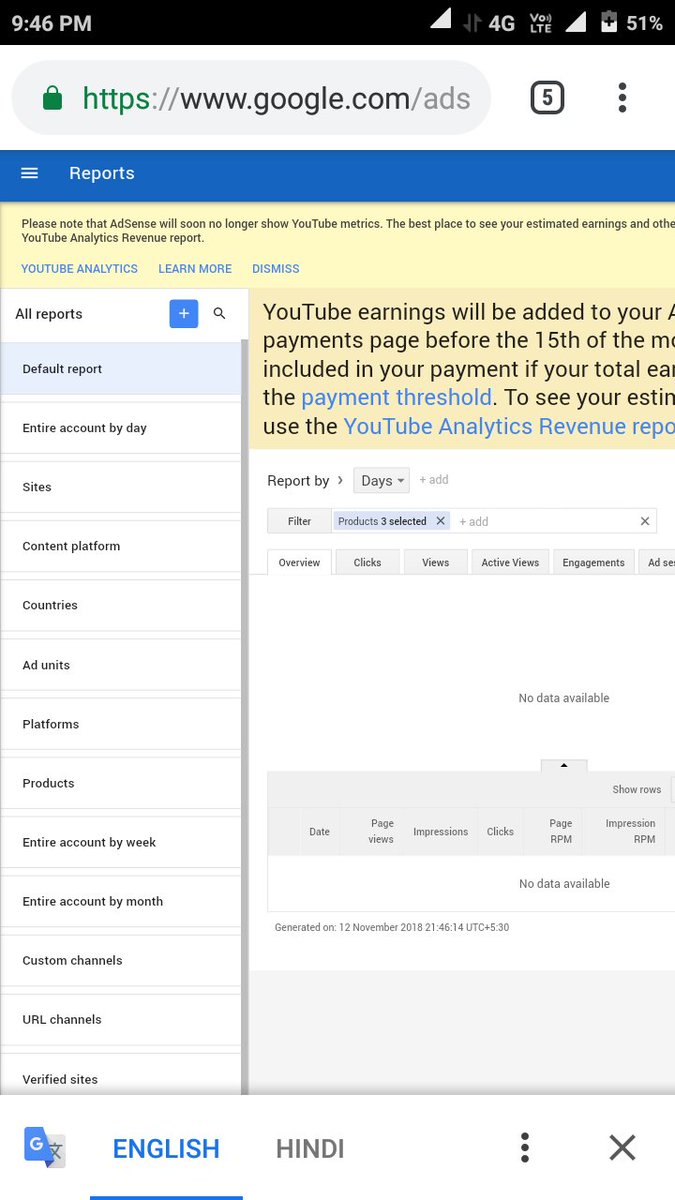Viewport: 675px width, 1200px height.
Task: Tap the Google Translate logo icon
Action: [45, 1147]
